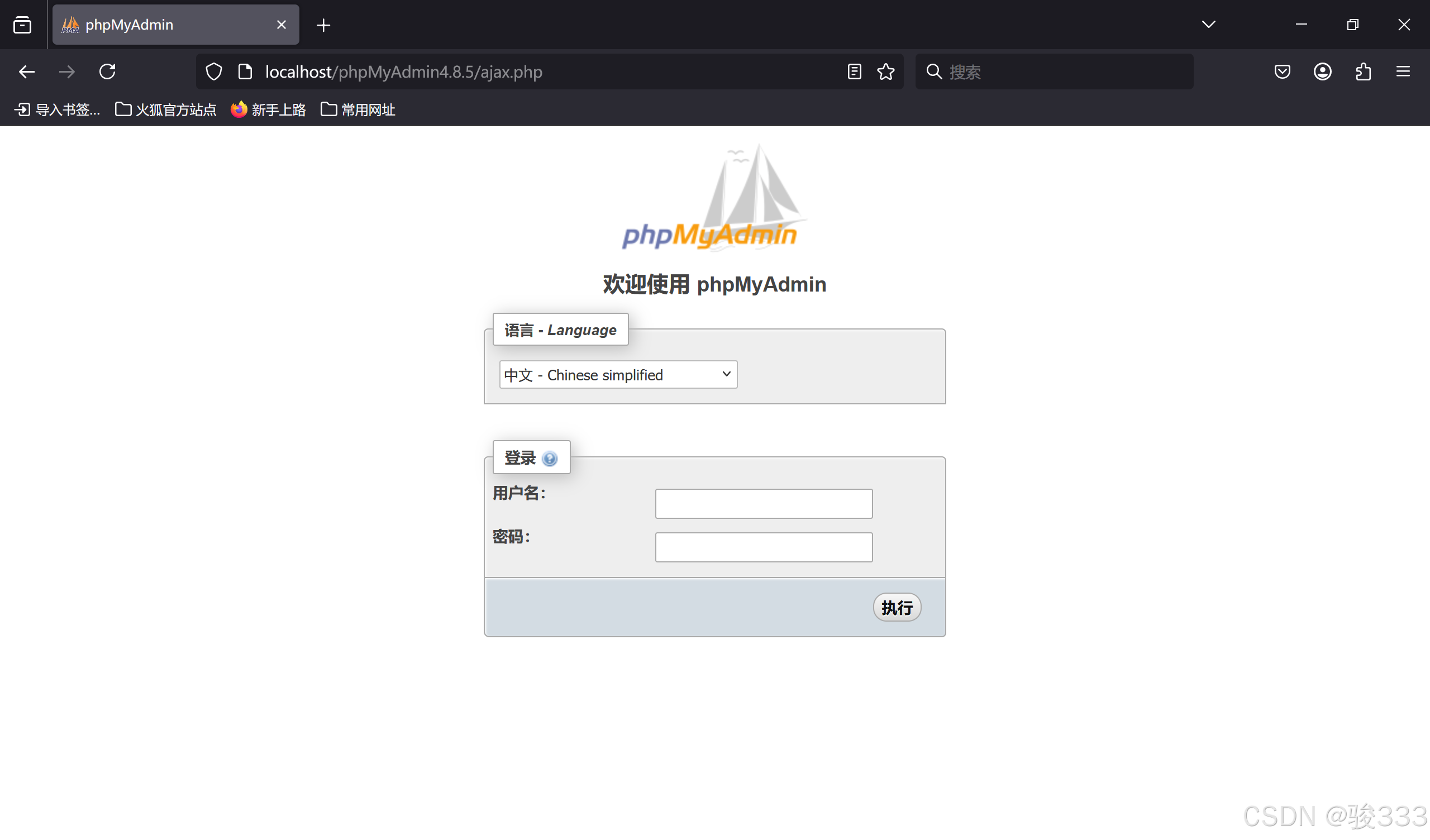The height and width of the screenshot is (840, 1430).
Task: Open the language selector showing 中文 - Chinese simplified
Action: coord(617,375)
